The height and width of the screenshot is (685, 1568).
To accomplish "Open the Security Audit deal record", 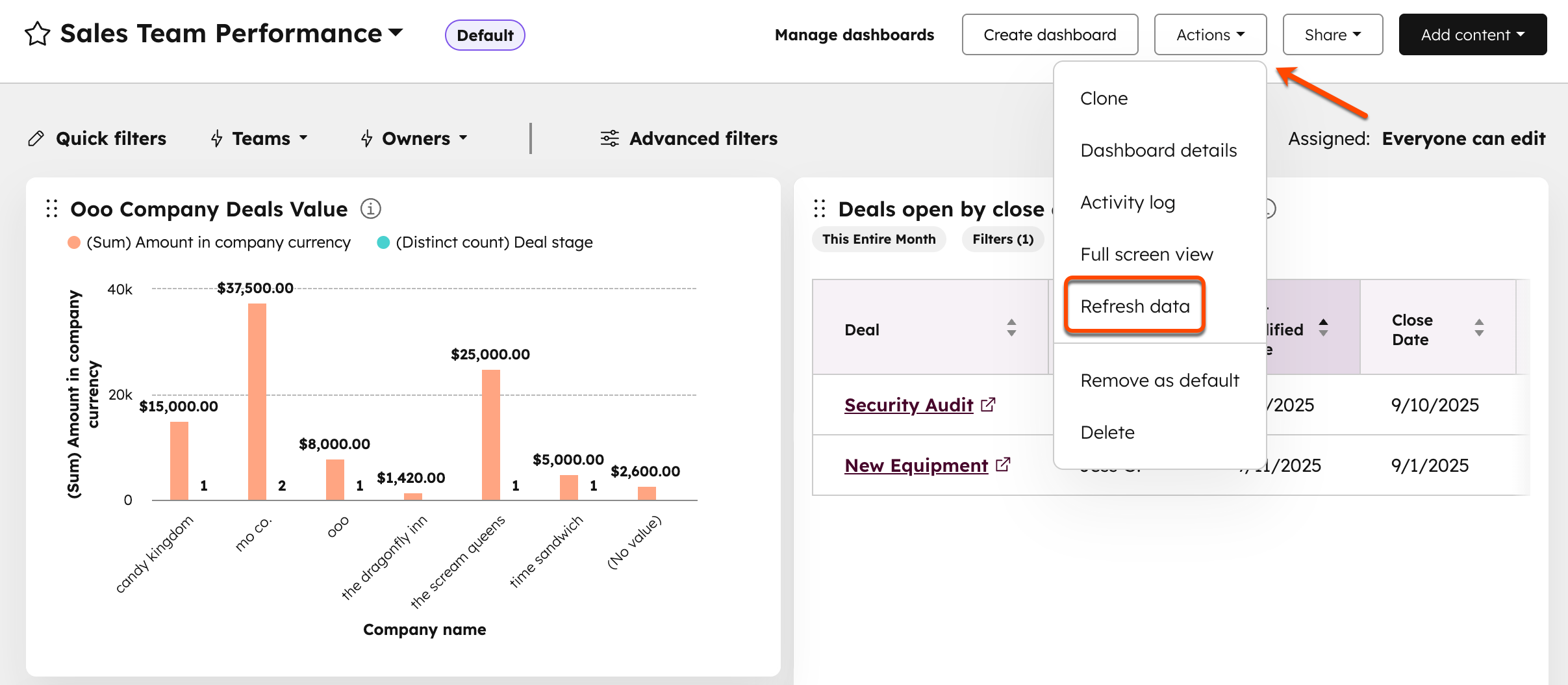I will click(x=908, y=404).
